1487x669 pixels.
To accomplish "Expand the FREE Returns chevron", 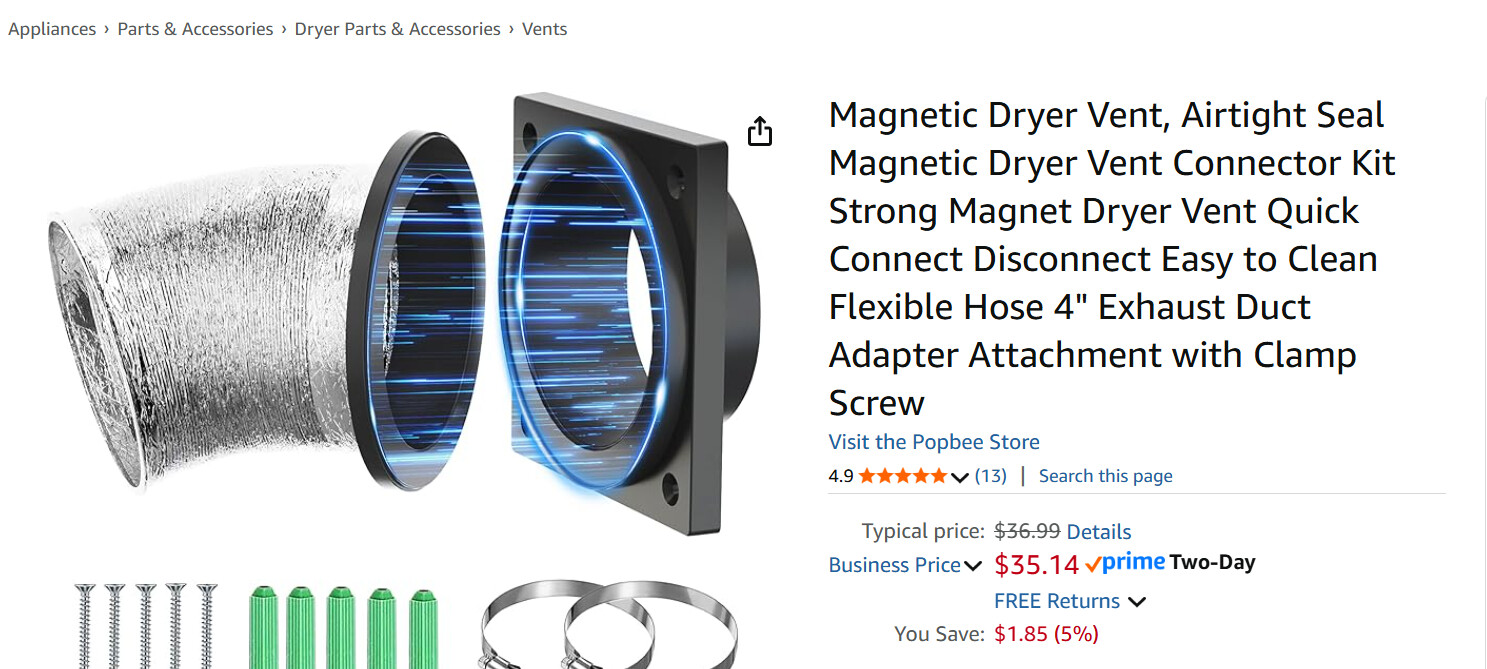I will [x=1136, y=602].
